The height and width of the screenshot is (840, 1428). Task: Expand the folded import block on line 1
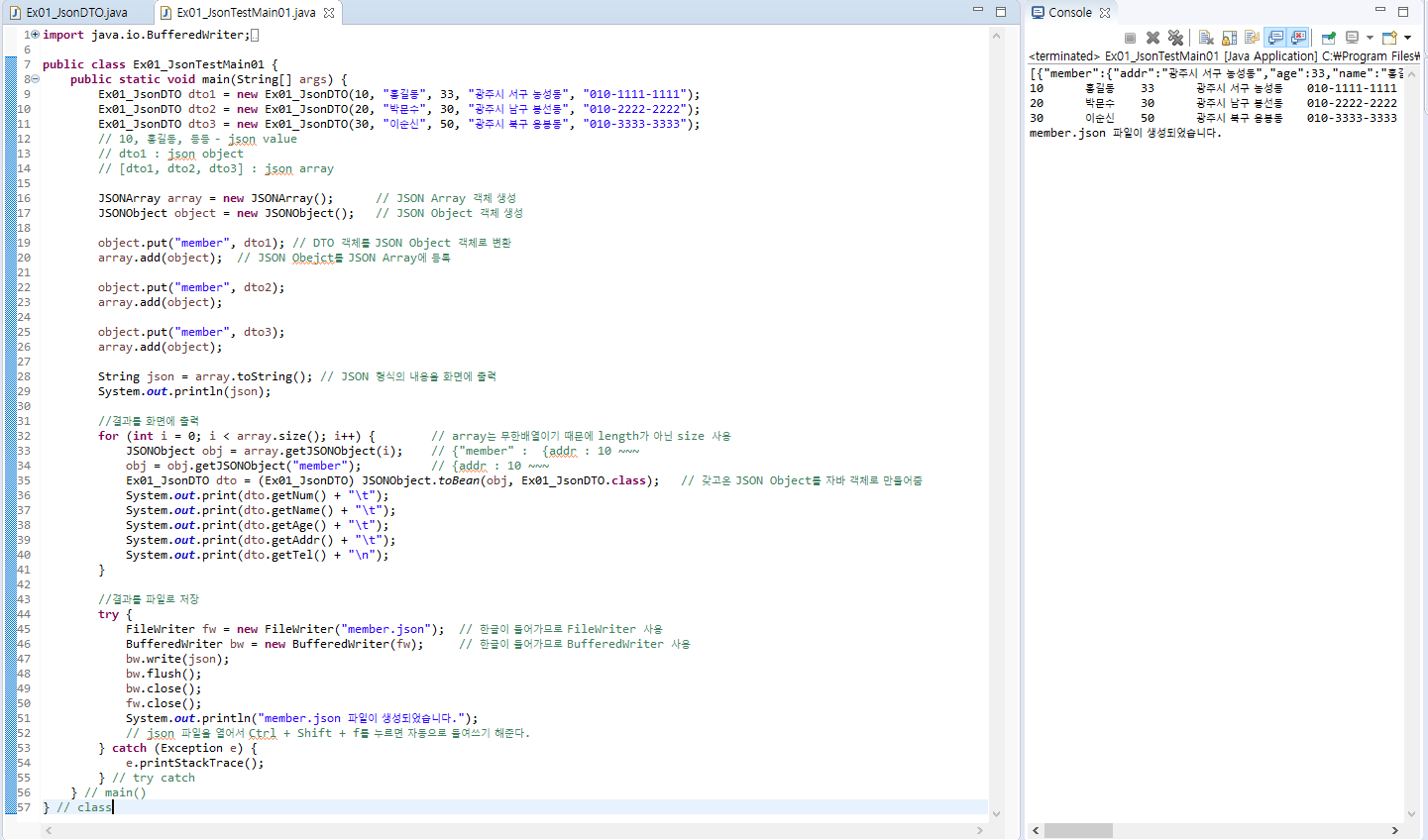point(35,35)
